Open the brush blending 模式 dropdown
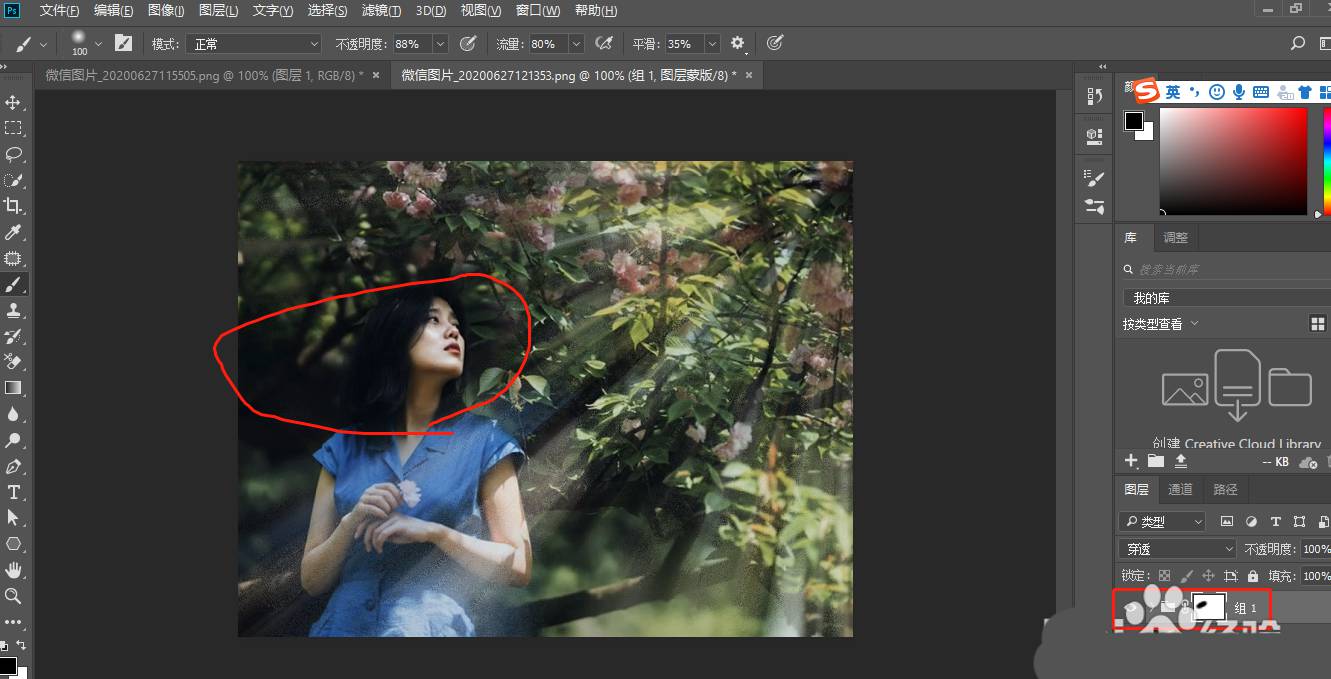The height and width of the screenshot is (679, 1331). point(253,43)
